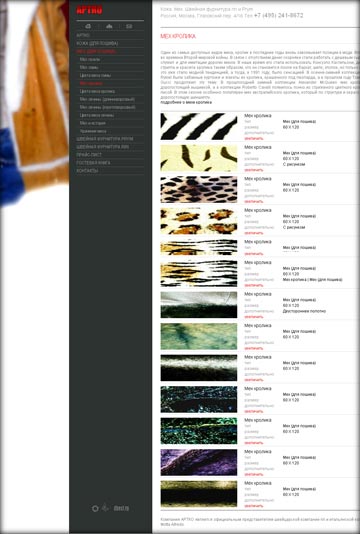The image size is (360, 534).
Task: Click the подробнее о мехе кролика link
Action: [x=186, y=102]
